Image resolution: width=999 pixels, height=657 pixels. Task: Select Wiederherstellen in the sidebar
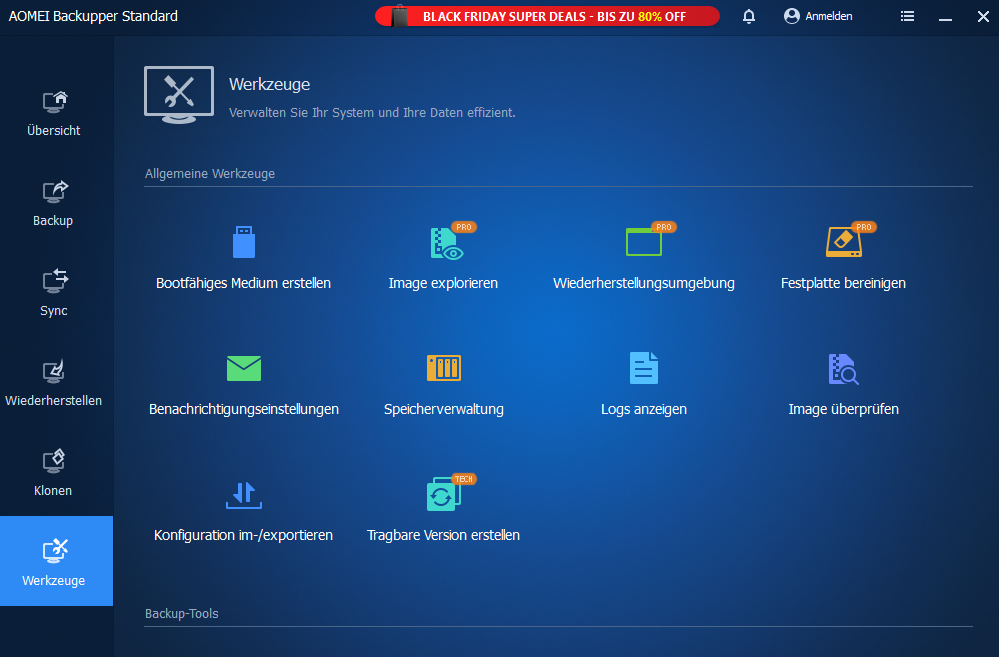coord(54,384)
